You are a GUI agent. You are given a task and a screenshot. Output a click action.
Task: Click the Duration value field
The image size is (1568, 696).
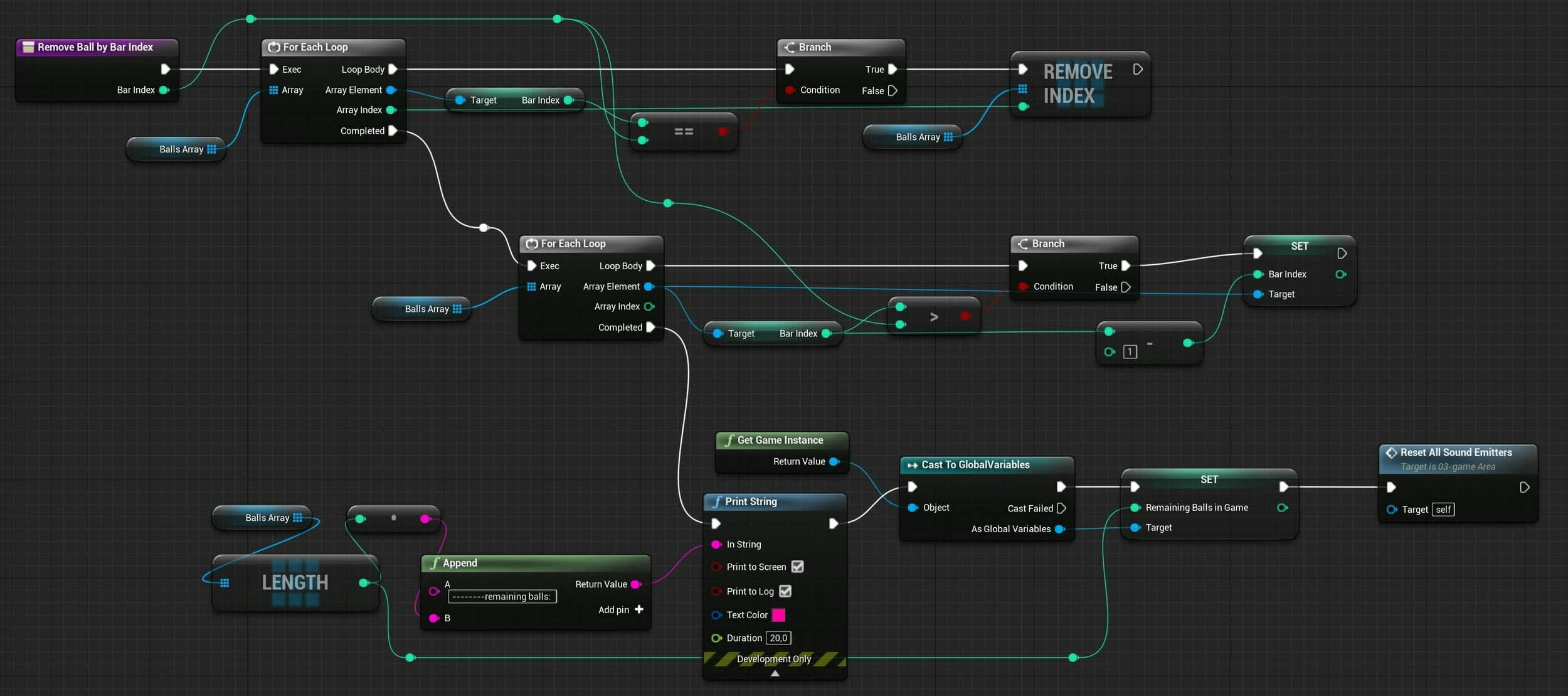778,638
